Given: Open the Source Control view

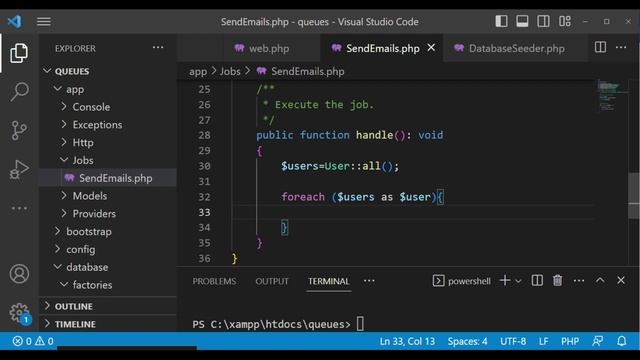Looking at the screenshot, I should click(x=19, y=131).
